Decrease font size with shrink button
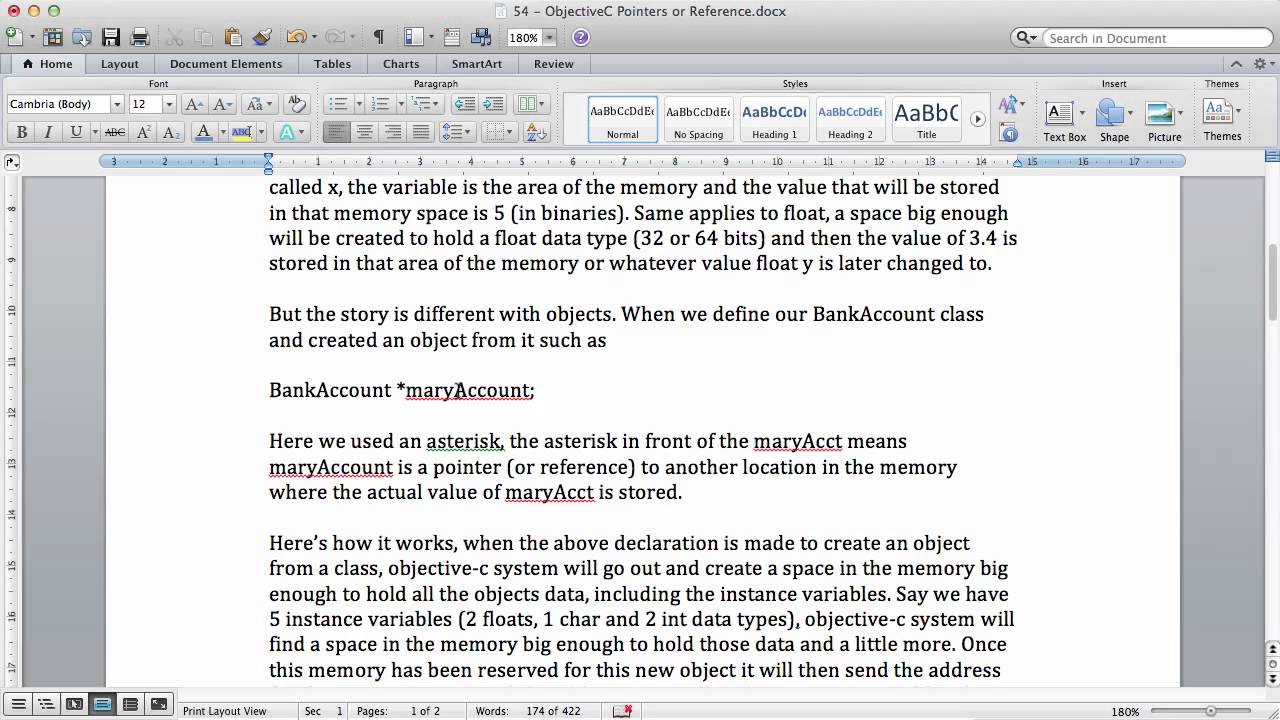This screenshot has height=720, width=1280. (x=222, y=104)
